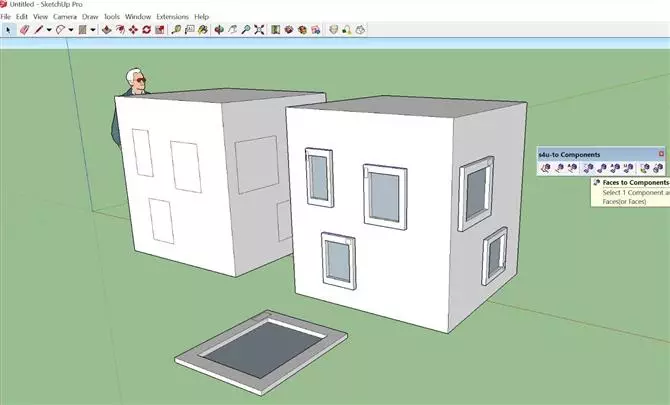
Task: Open the Tools menu
Action: (x=112, y=17)
